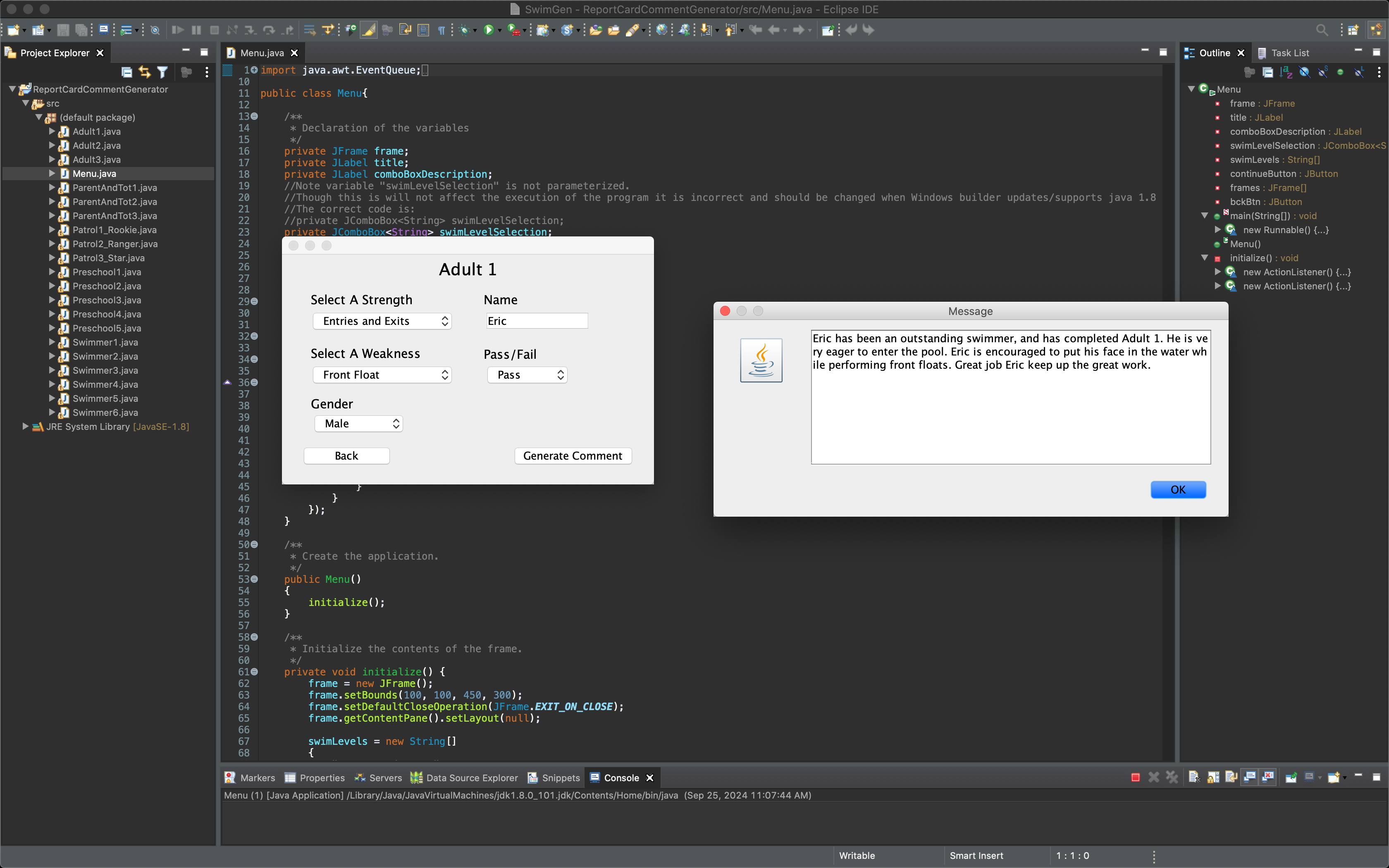Click Clear Console icon
Viewport: 1389px width, 868px height.
click(x=1194, y=777)
